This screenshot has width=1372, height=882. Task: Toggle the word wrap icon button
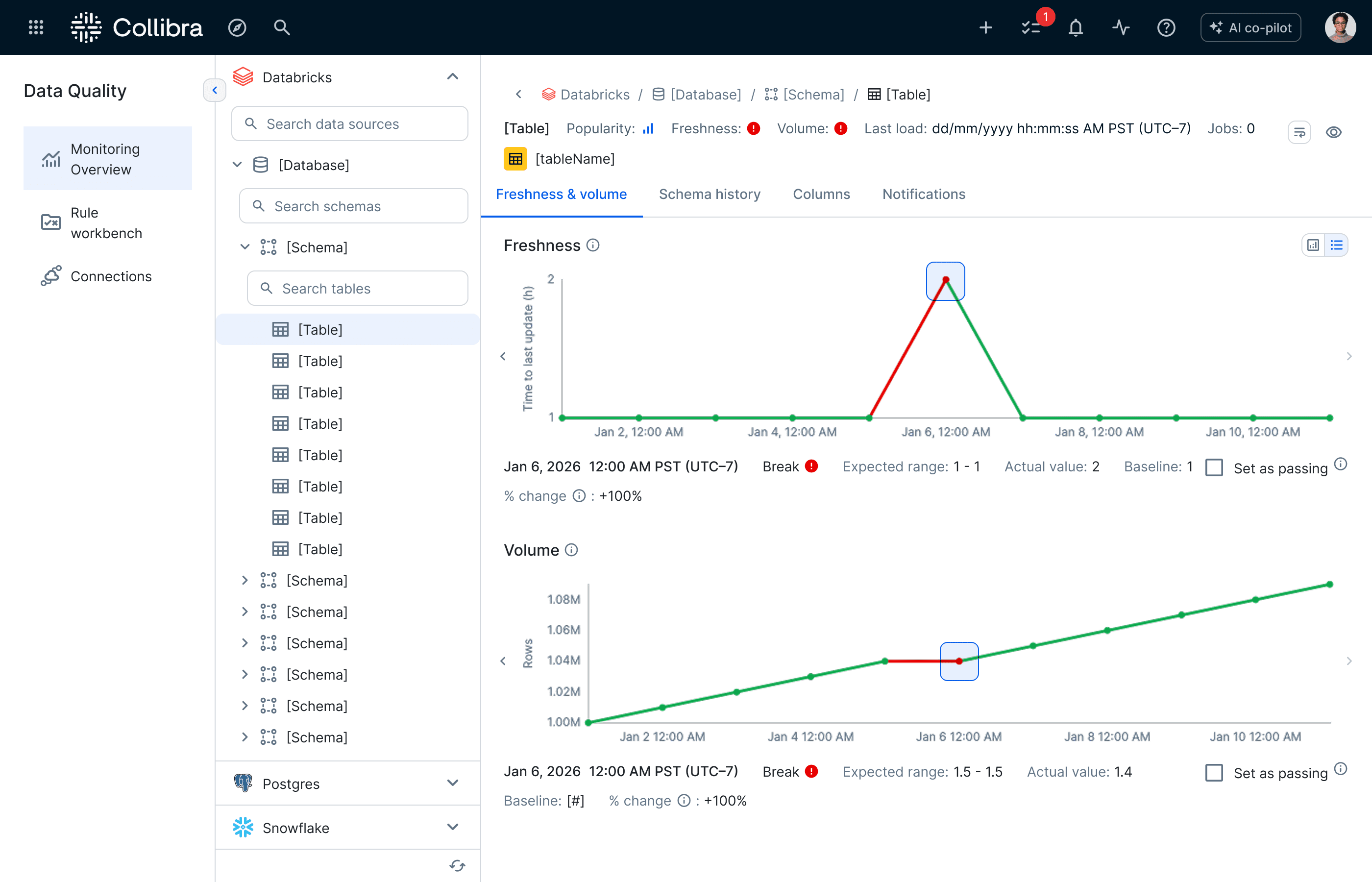tap(1299, 132)
